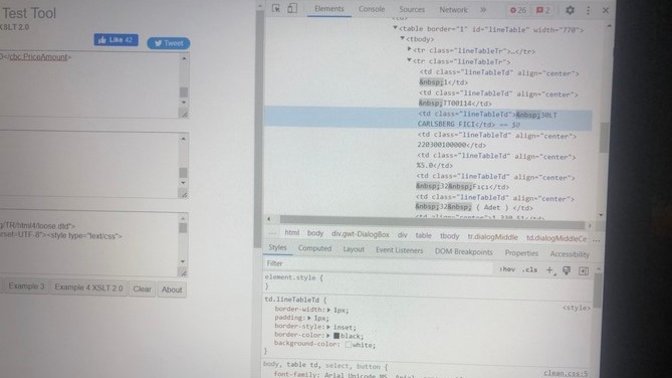Click the first textarea scroll down arrow
The image size is (672, 378).
[184, 103]
